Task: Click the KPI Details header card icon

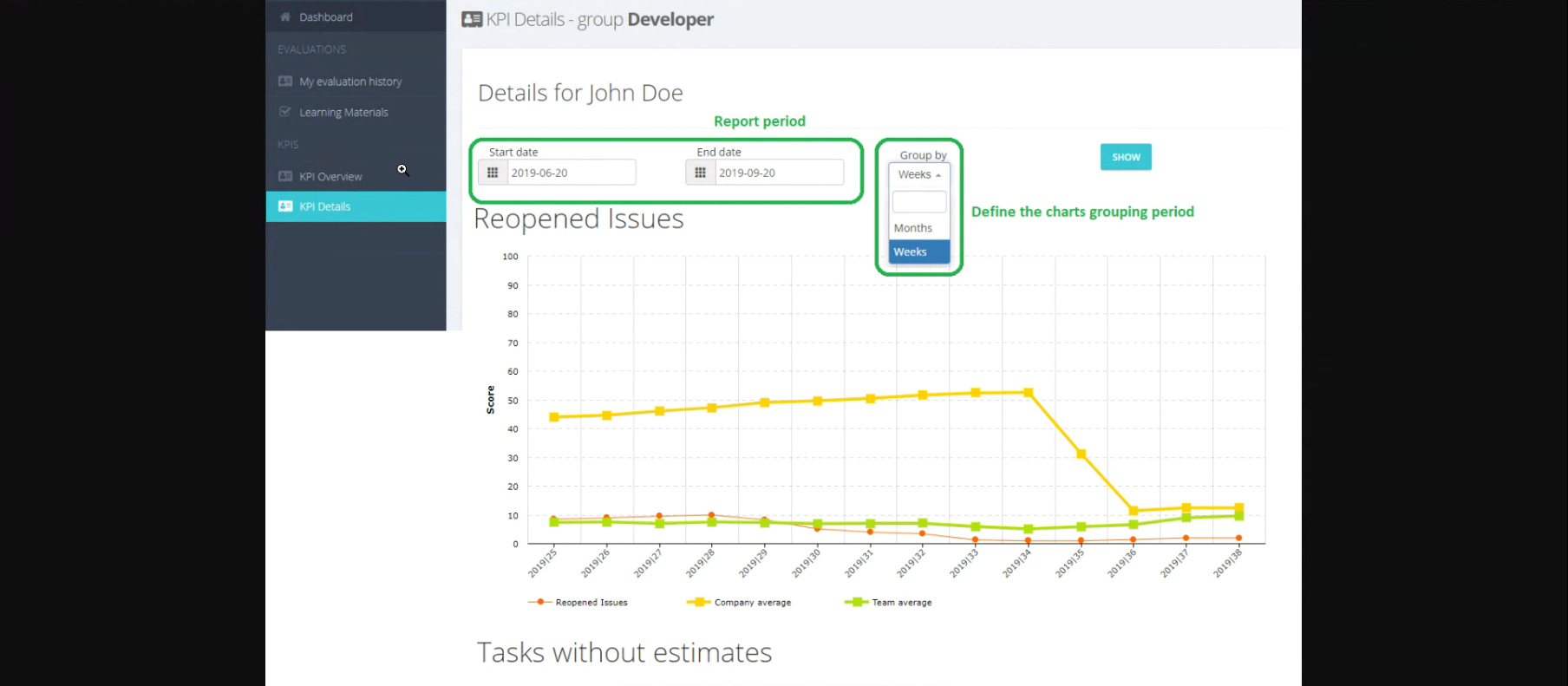Action: click(472, 19)
